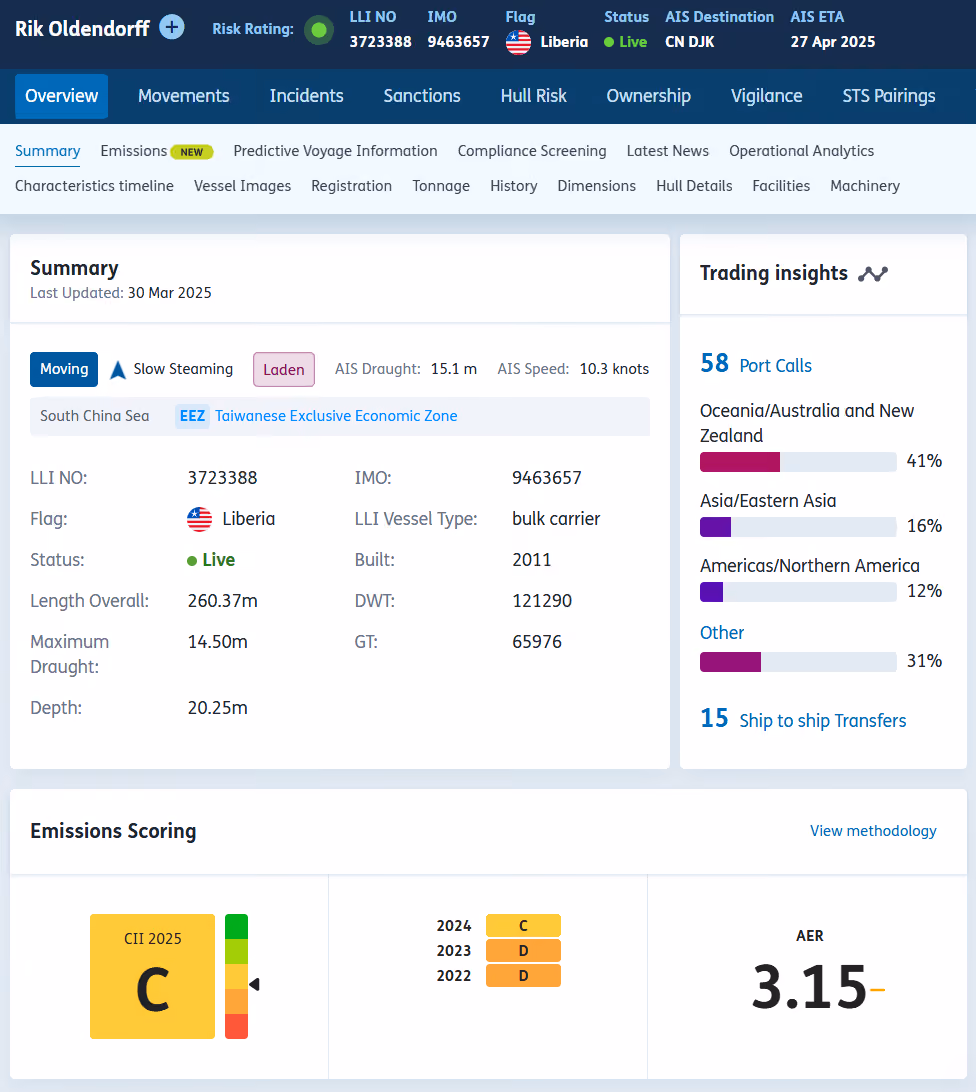Open Operational Analytics section
Screen dimensions: 976x1092
(801, 151)
